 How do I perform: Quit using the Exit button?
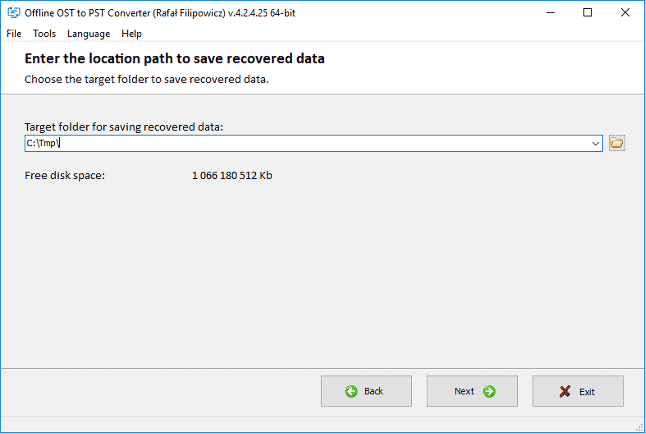click(x=578, y=391)
